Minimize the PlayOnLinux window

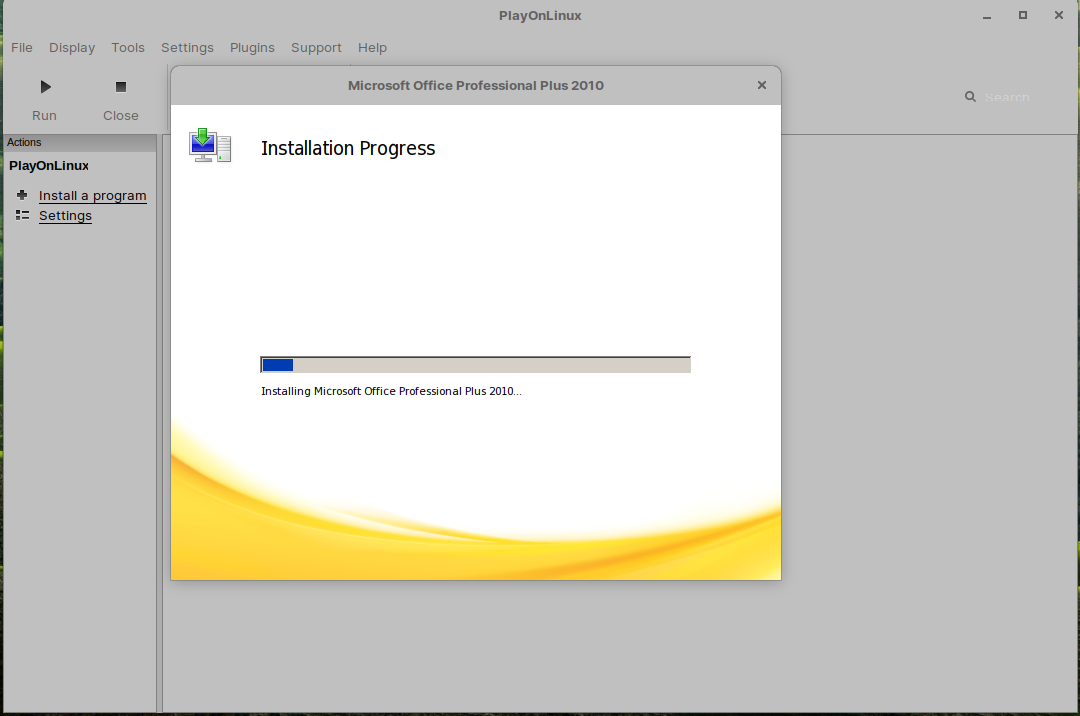coord(987,16)
